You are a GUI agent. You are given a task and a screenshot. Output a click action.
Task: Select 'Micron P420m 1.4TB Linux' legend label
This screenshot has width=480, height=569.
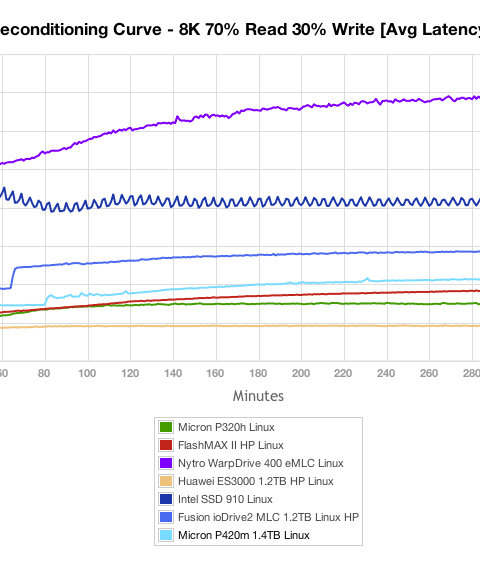point(243,535)
